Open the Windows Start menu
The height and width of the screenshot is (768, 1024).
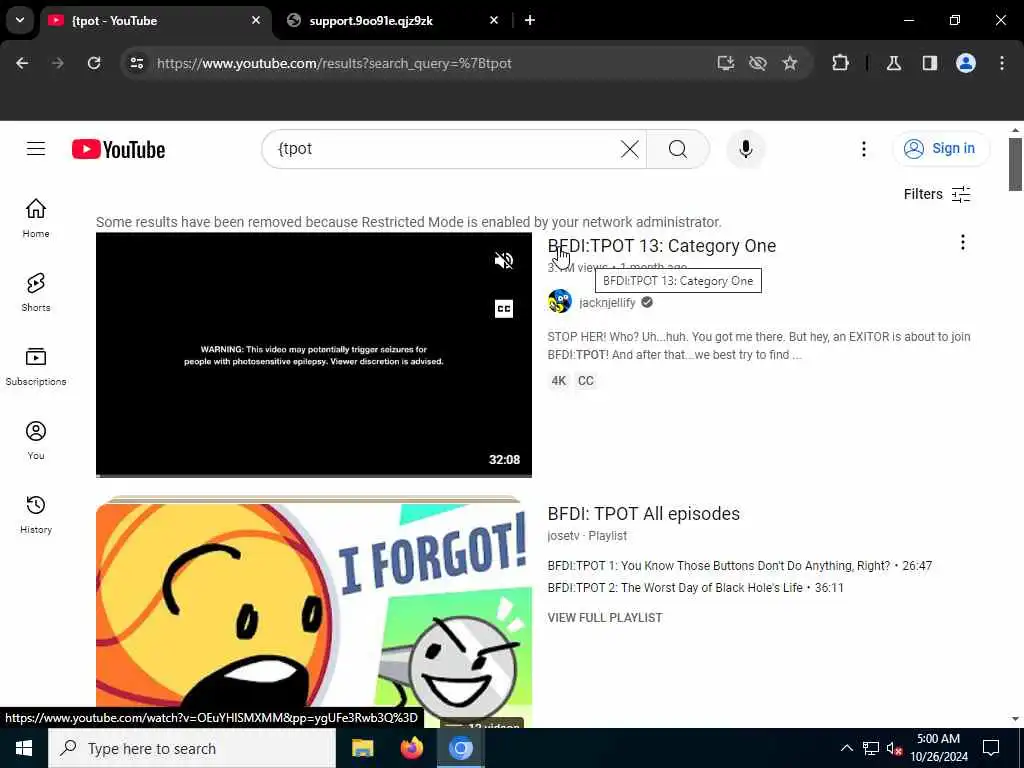point(24,748)
